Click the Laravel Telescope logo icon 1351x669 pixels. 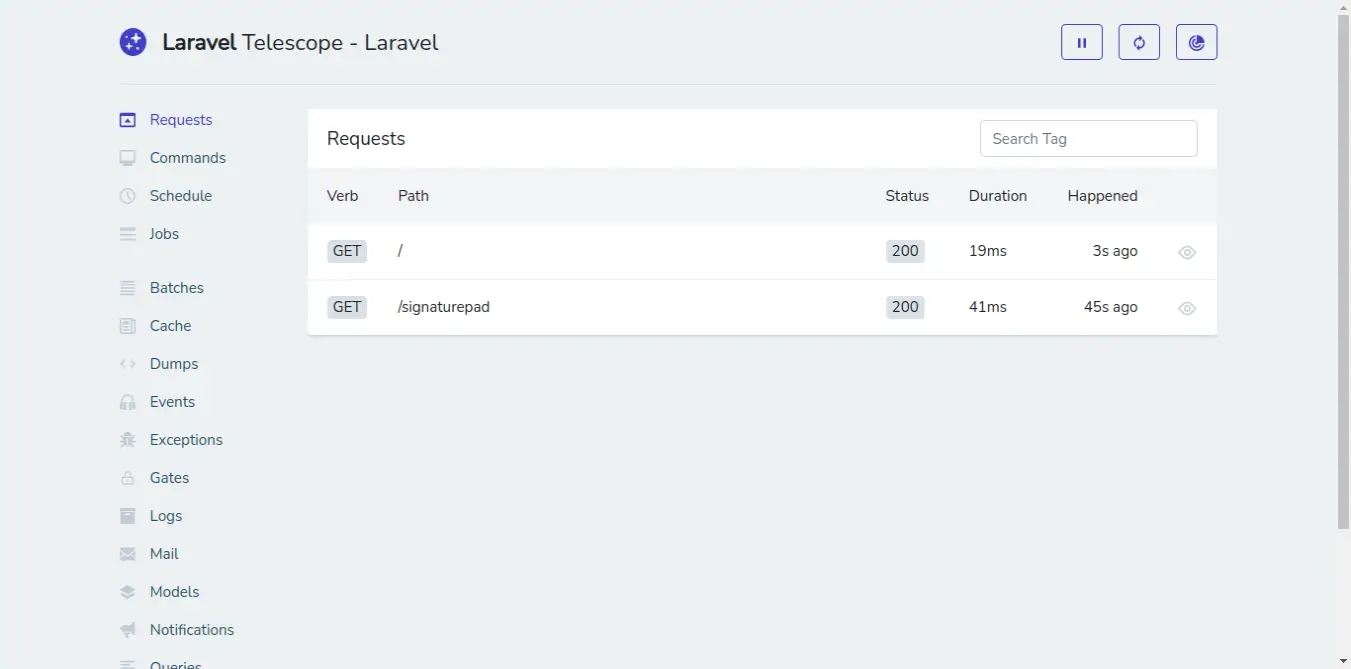click(x=133, y=42)
